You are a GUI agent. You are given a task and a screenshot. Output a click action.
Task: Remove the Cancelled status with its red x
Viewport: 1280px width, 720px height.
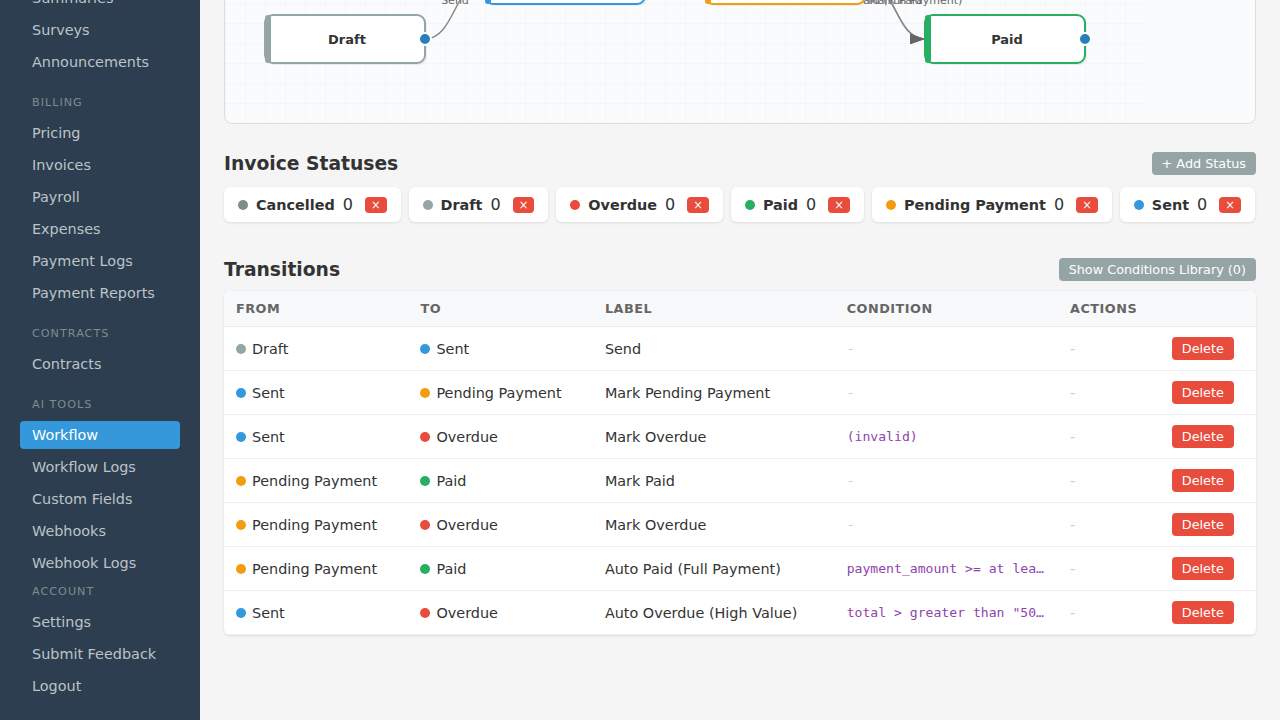376,205
